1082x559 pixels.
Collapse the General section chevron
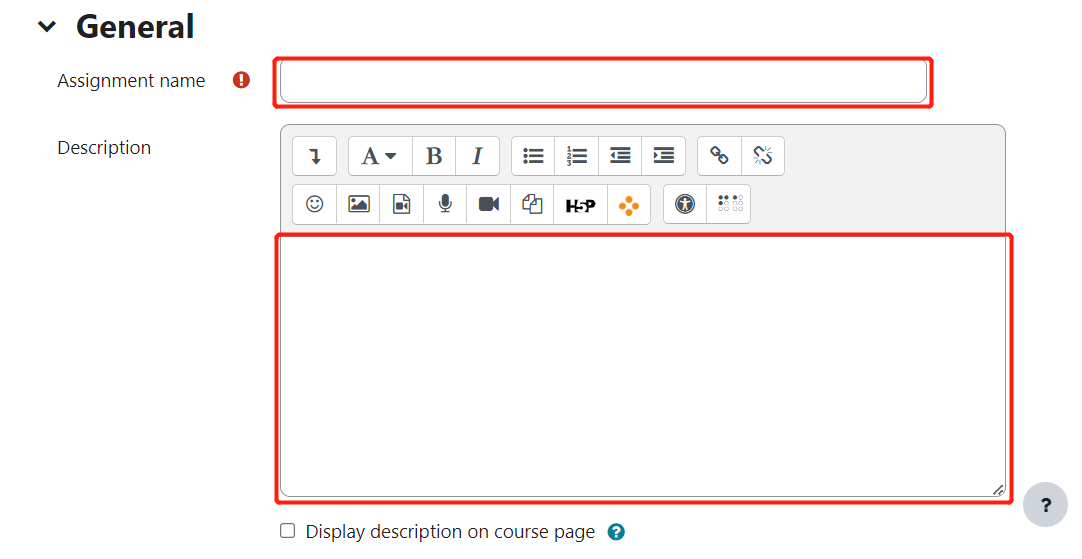coord(47,27)
